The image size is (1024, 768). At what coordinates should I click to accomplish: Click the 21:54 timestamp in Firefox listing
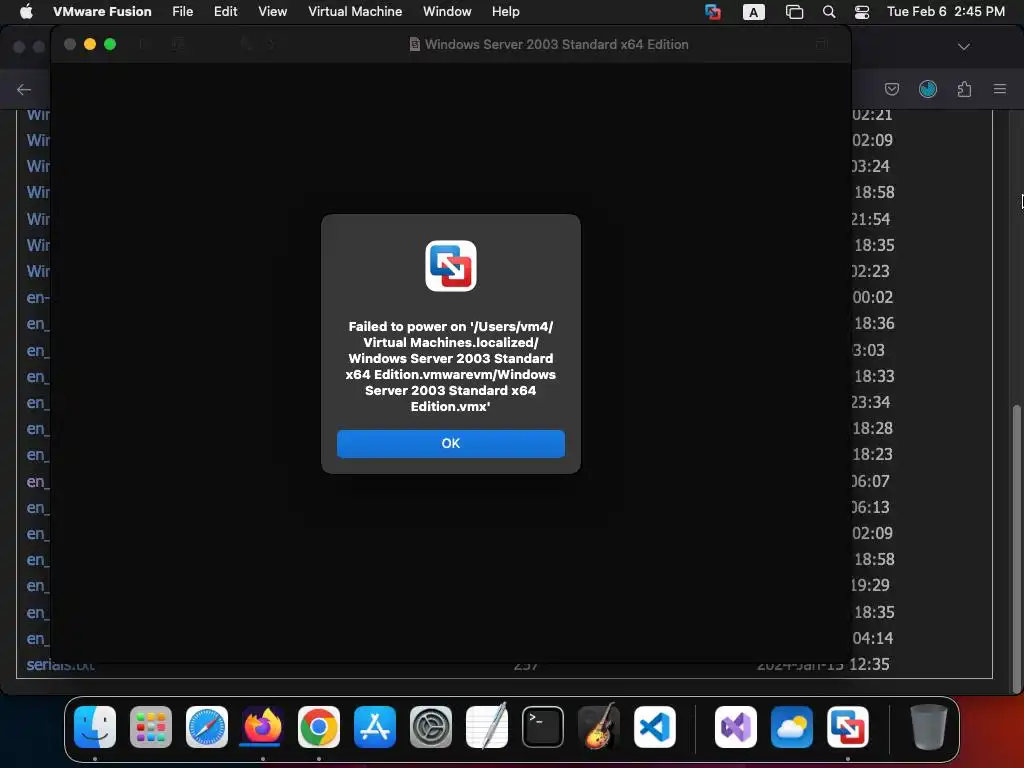click(x=870, y=219)
